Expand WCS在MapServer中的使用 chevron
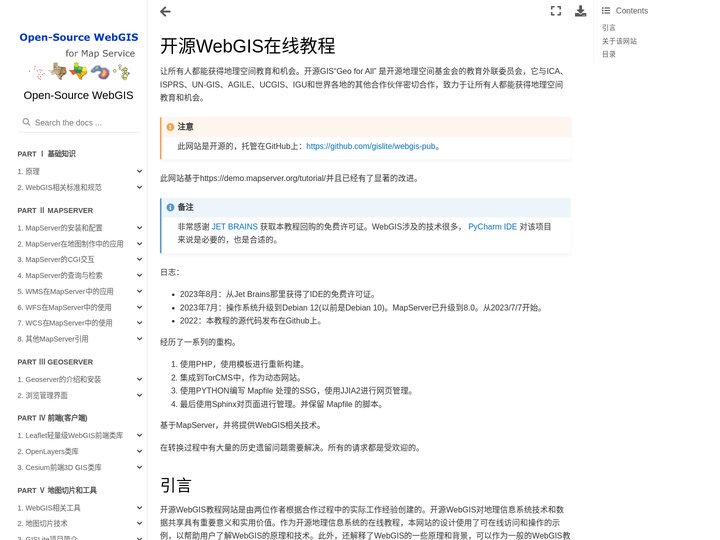Screen dimensions: 720x540 pyautogui.click(x=139, y=323)
